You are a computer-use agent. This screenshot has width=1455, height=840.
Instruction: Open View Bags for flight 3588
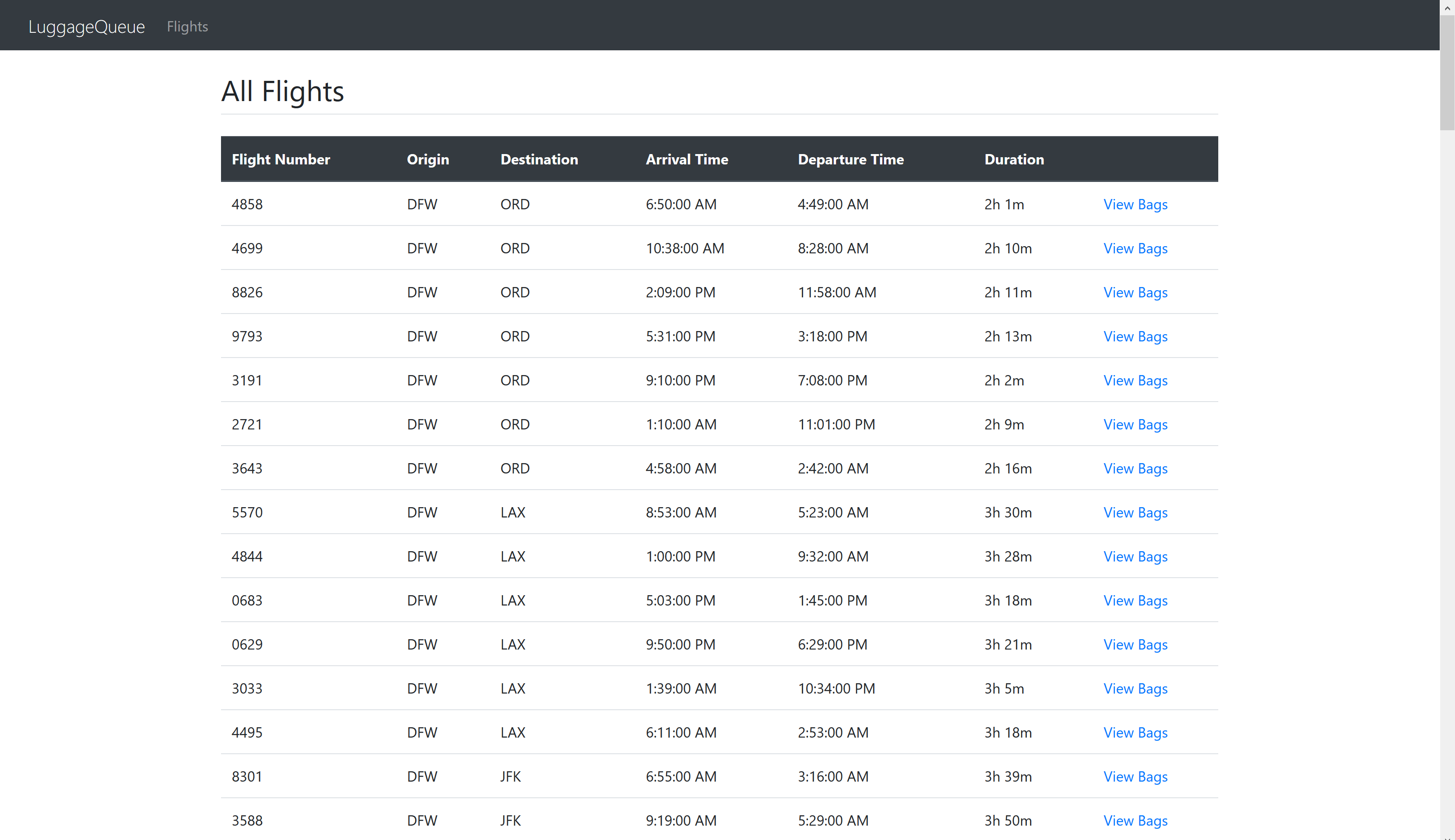[x=1135, y=820]
